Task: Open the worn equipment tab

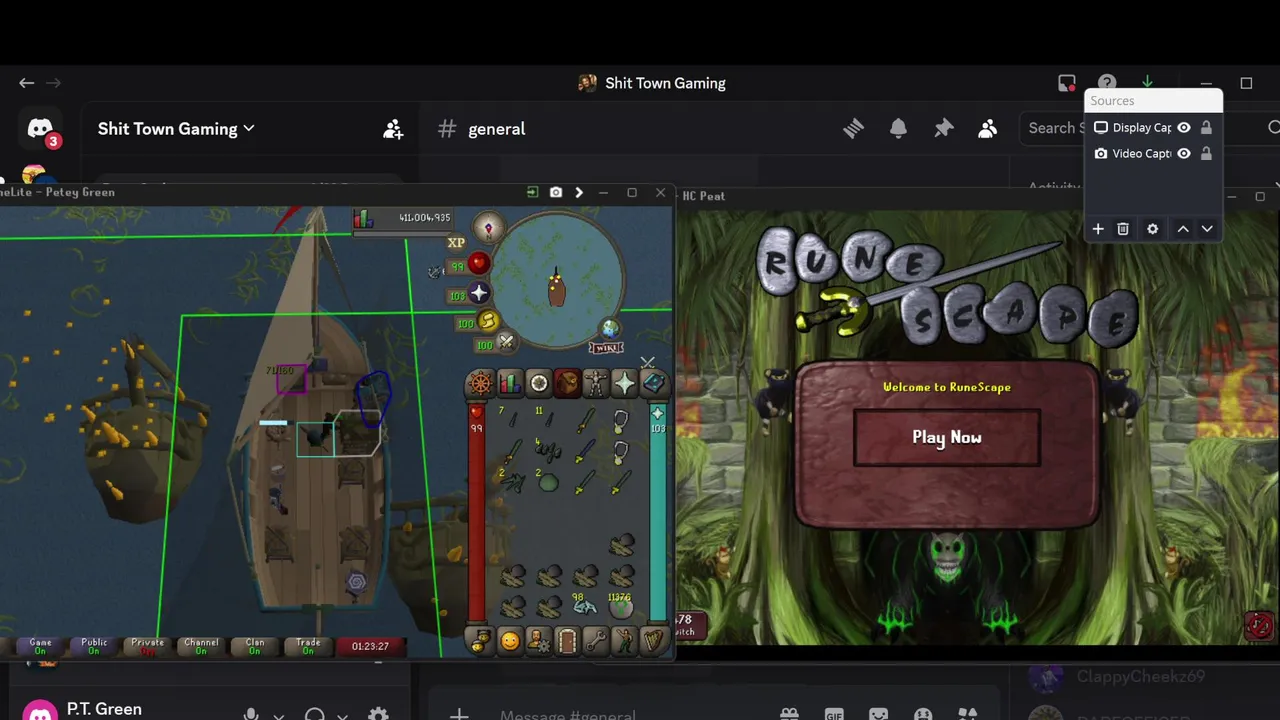Action: [x=595, y=383]
